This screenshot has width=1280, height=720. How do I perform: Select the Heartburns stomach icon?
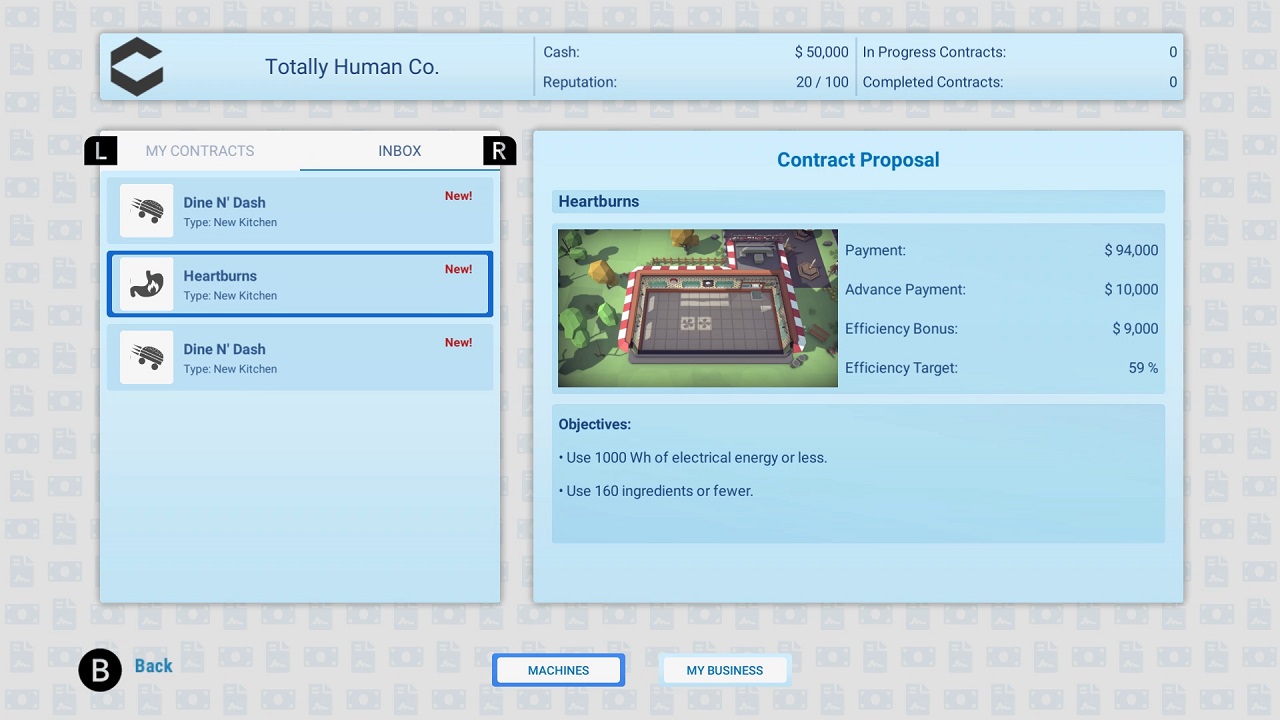(146, 283)
